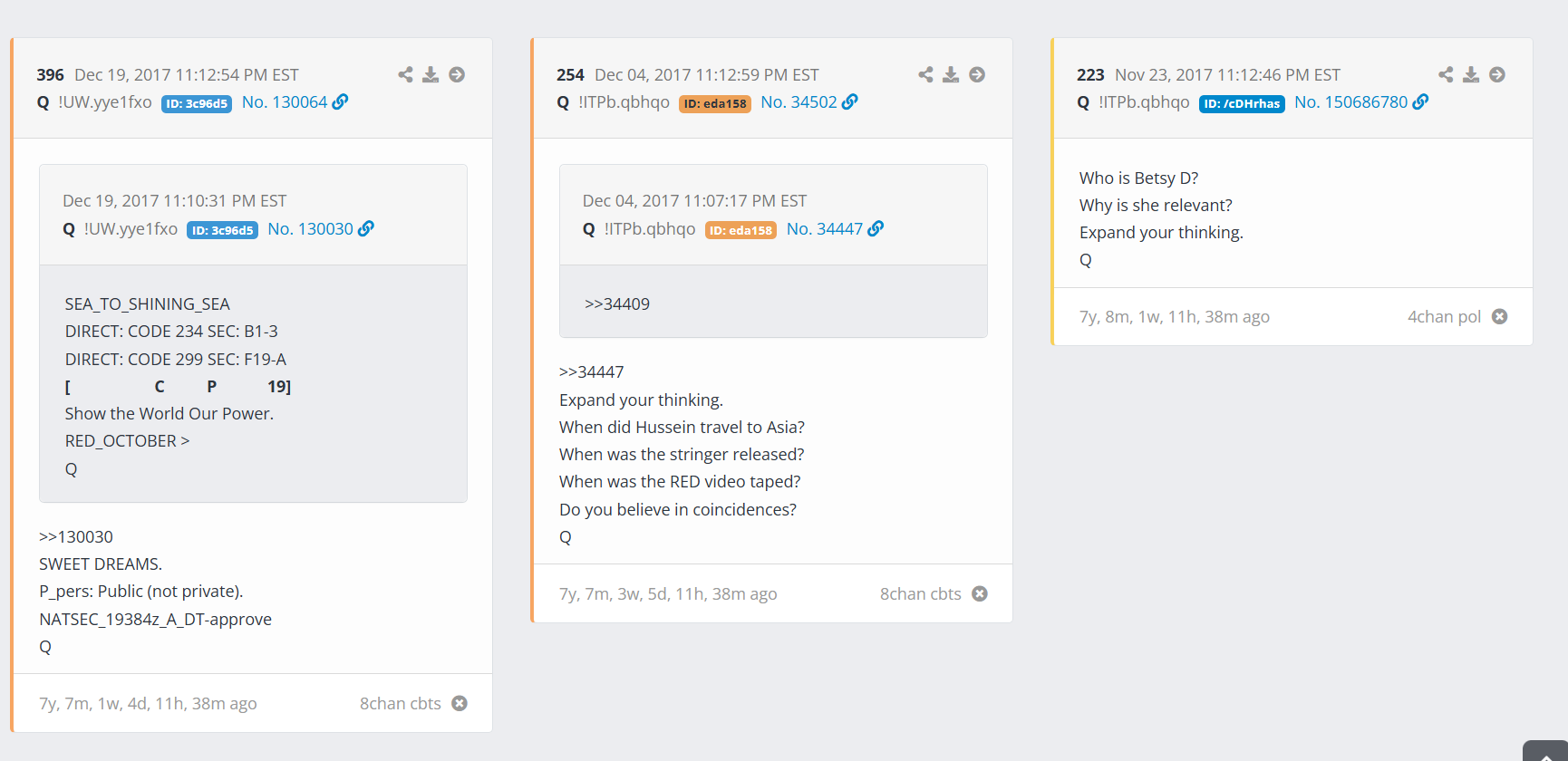Click ID badge eda158 in quoted post 34447
The width and height of the screenshot is (1568, 761).
740,230
